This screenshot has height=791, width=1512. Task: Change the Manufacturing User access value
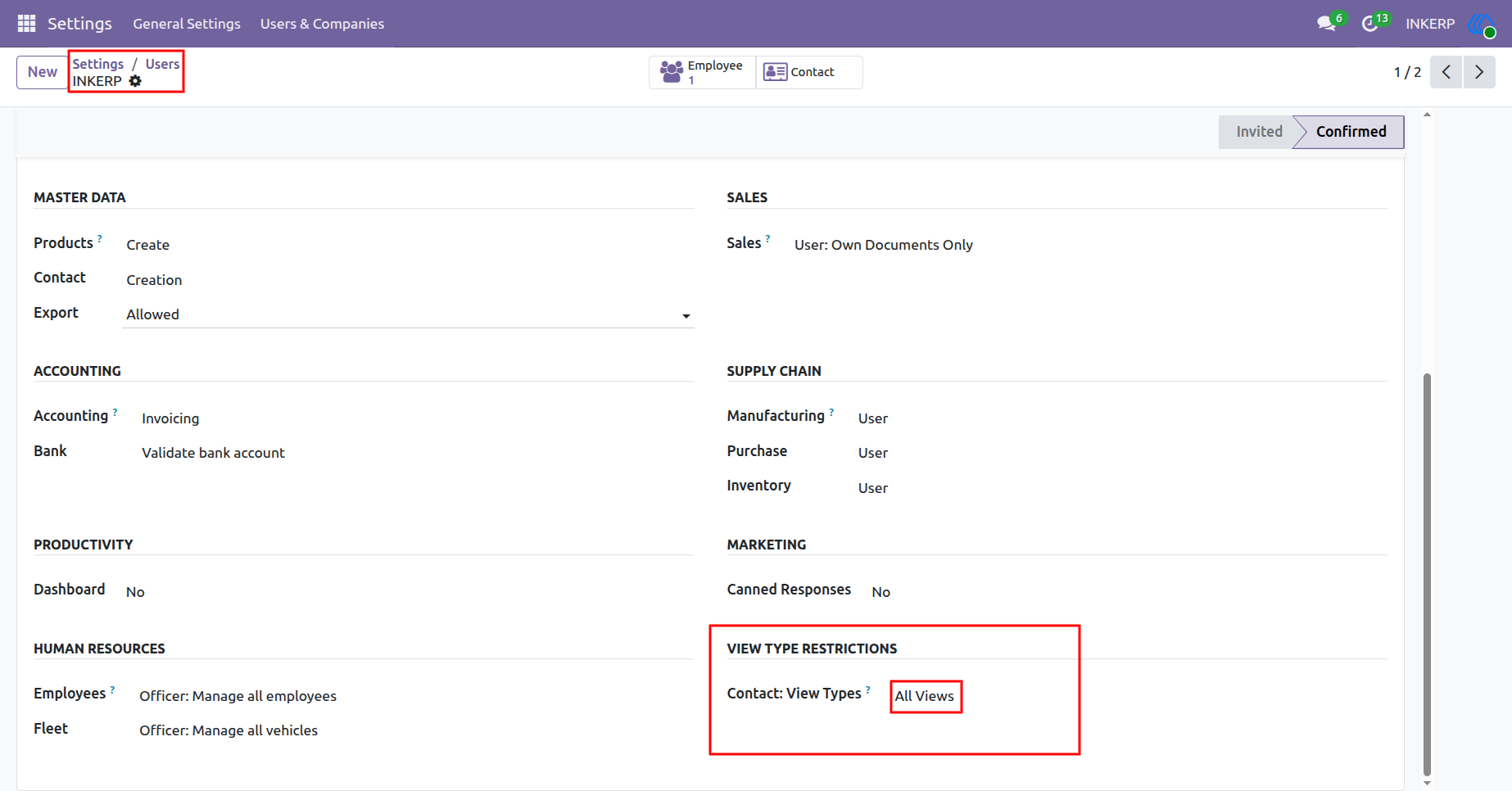pos(873,418)
